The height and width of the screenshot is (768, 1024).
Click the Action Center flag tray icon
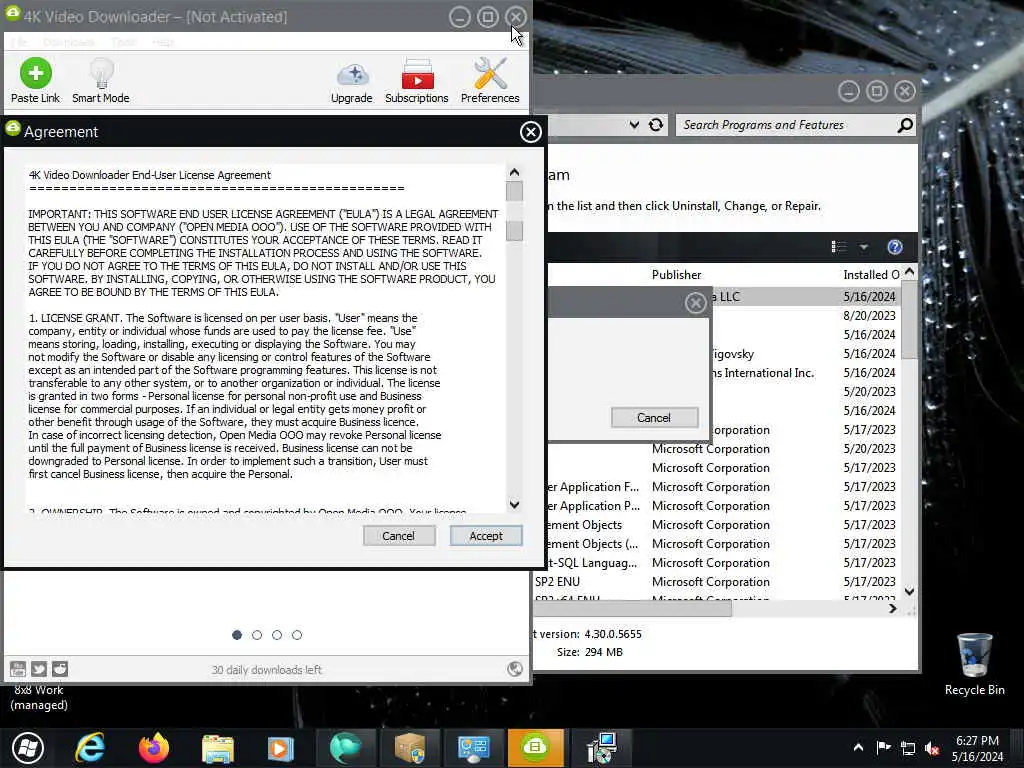click(883, 748)
